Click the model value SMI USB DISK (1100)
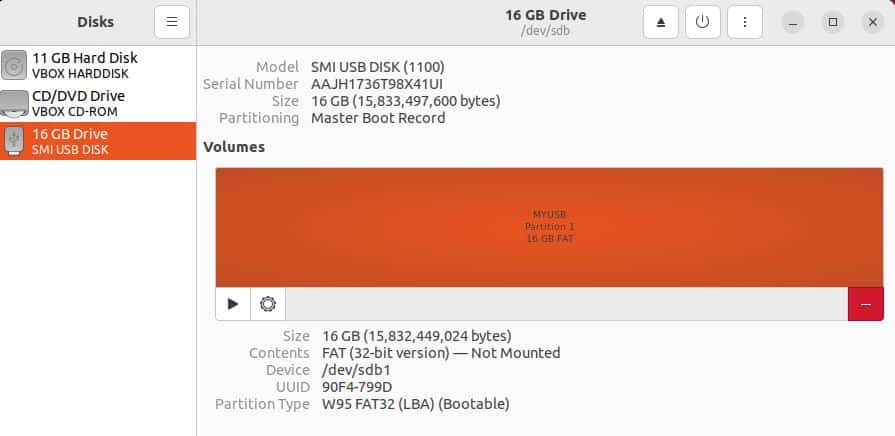This screenshot has height=436, width=895. 377,67
